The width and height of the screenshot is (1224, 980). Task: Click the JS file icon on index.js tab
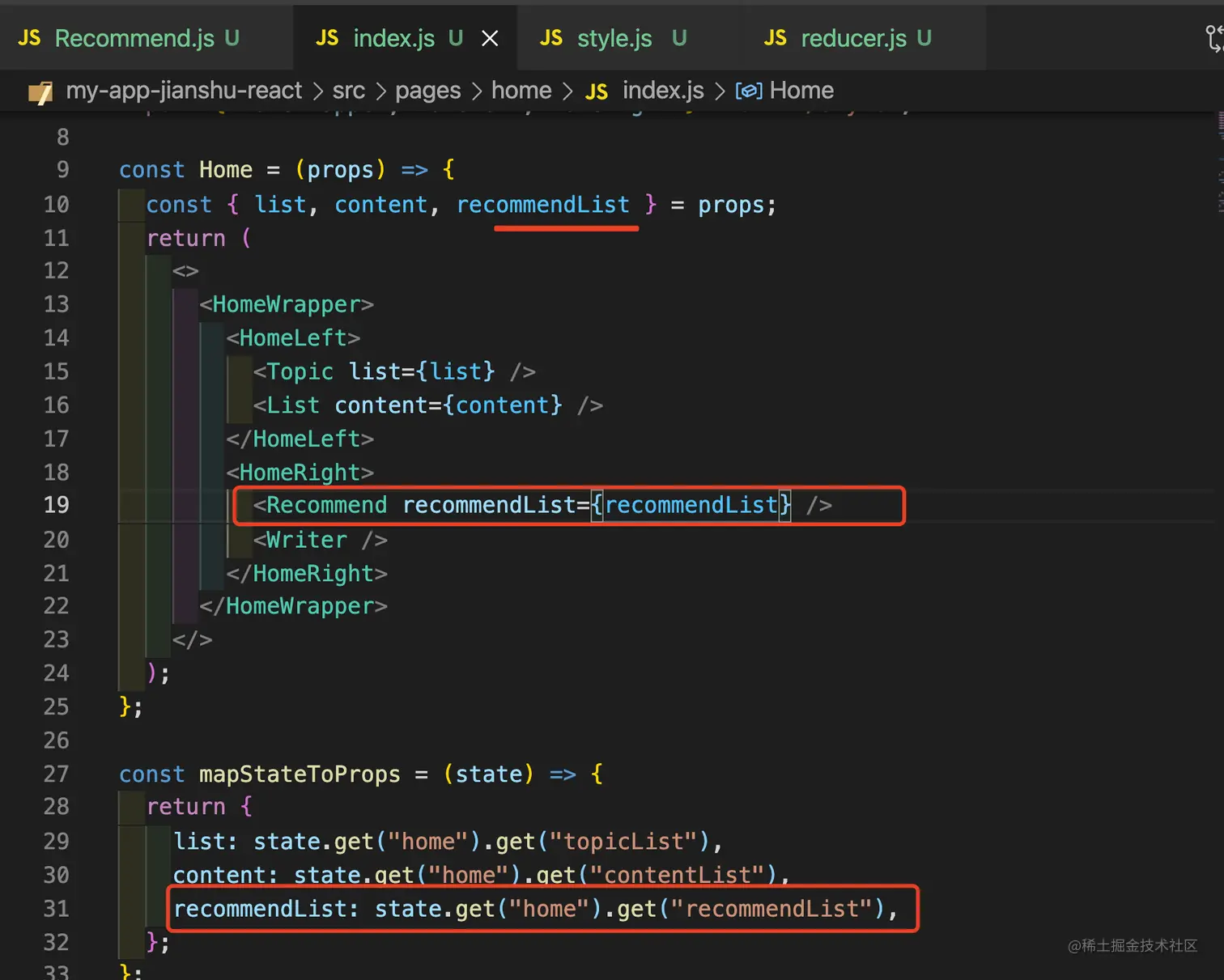(x=327, y=38)
